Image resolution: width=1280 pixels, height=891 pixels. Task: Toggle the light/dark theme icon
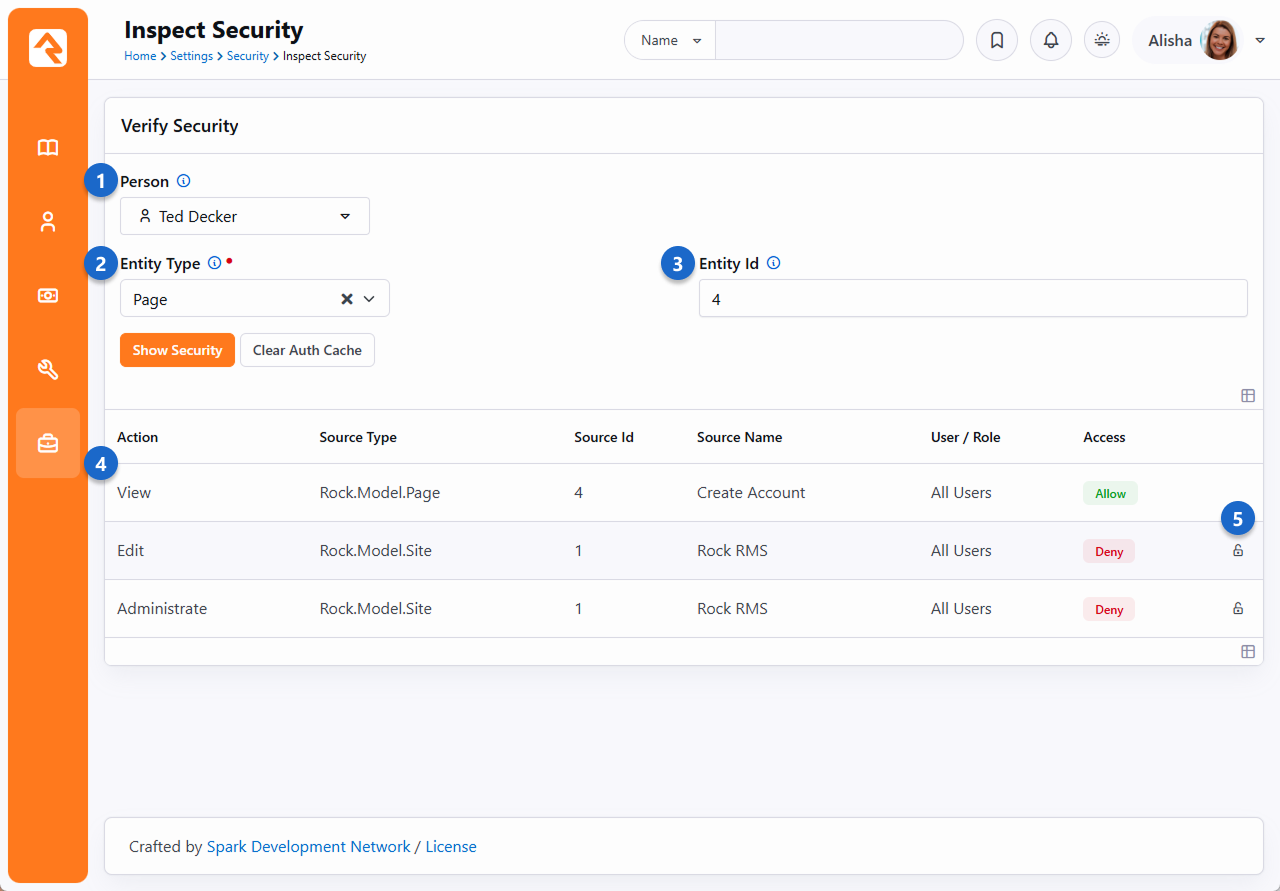(x=1102, y=40)
